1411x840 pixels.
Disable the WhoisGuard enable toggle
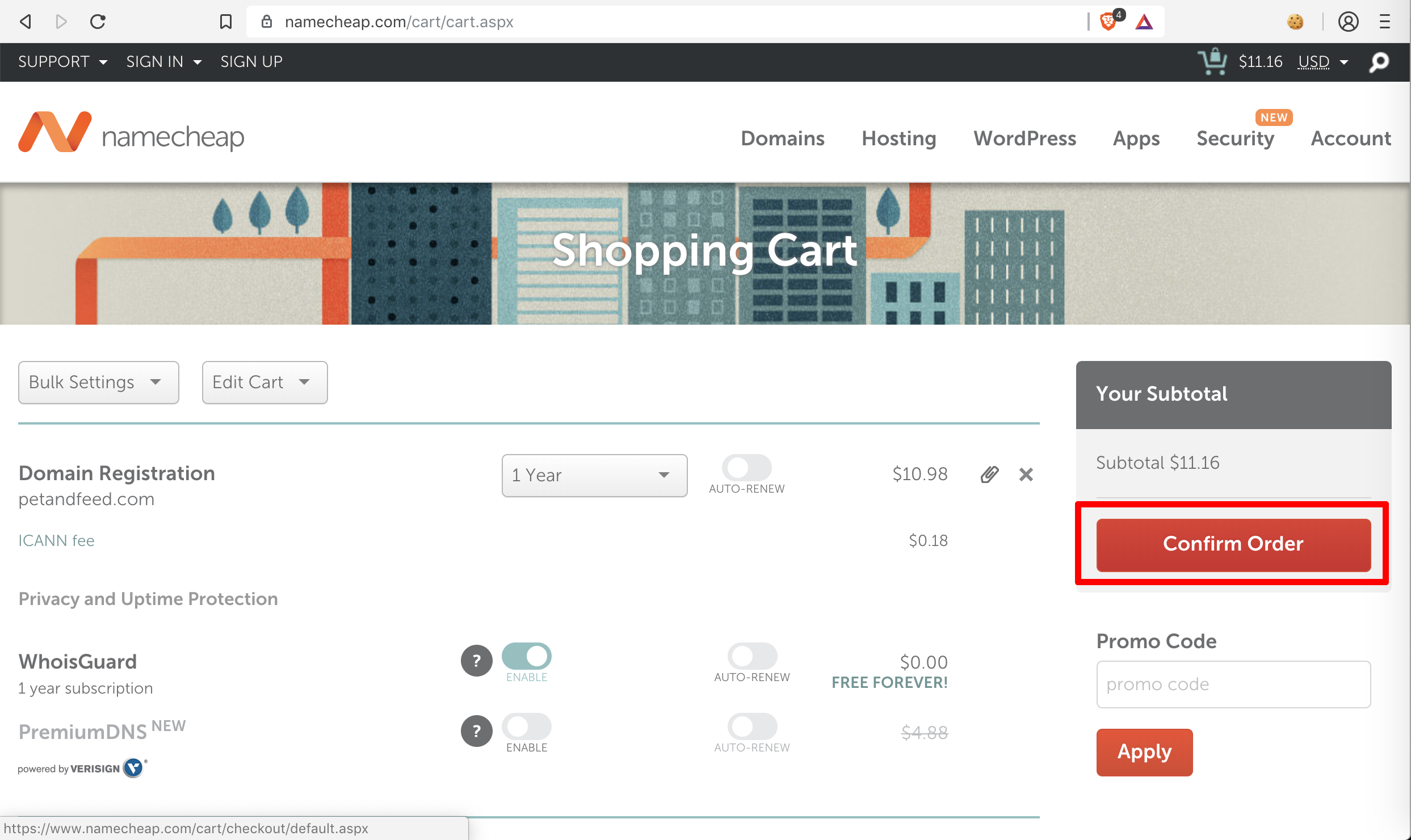[x=527, y=657]
